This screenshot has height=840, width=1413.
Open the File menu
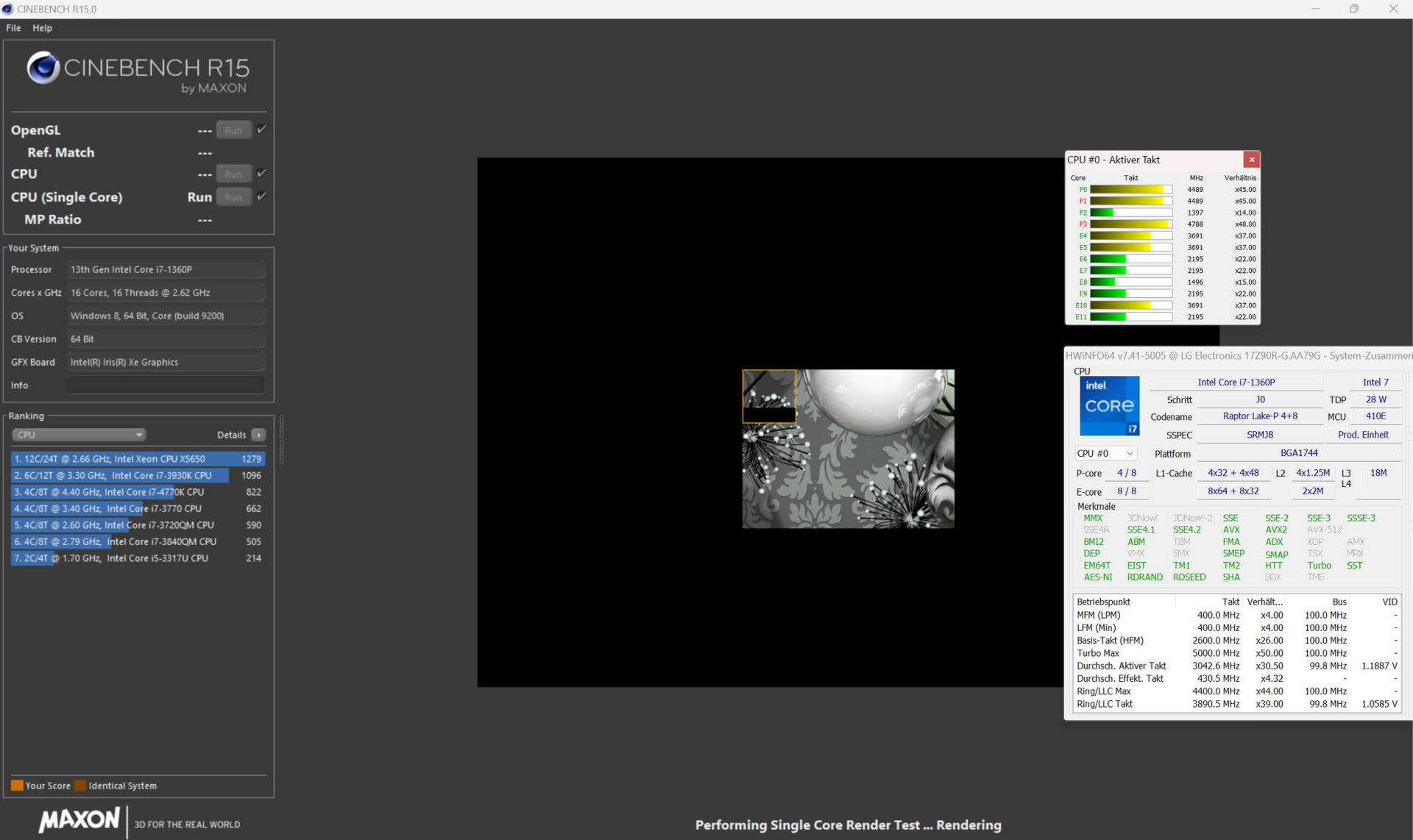(x=13, y=28)
